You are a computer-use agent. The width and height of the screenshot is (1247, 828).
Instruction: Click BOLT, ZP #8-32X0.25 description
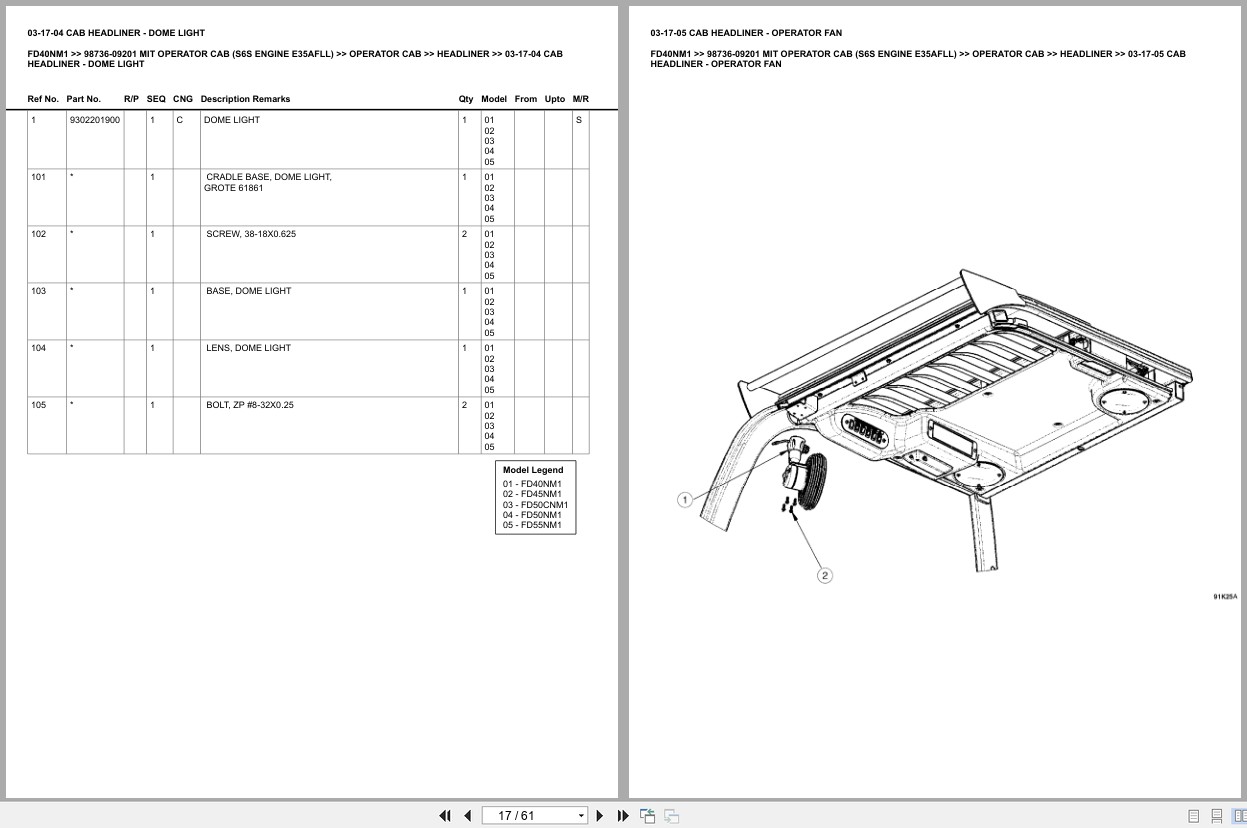pyautogui.click(x=250, y=405)
